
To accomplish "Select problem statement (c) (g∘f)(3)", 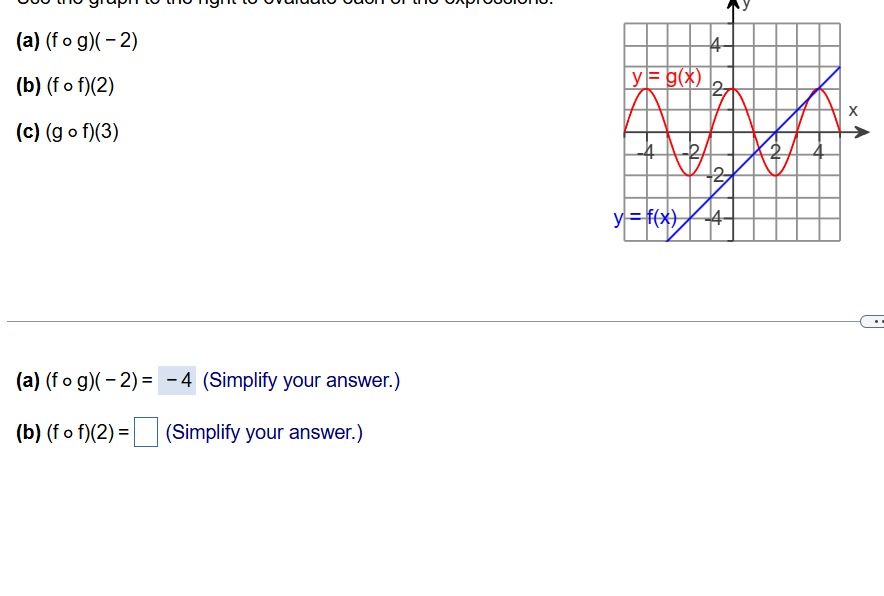I will coord(68,132).
